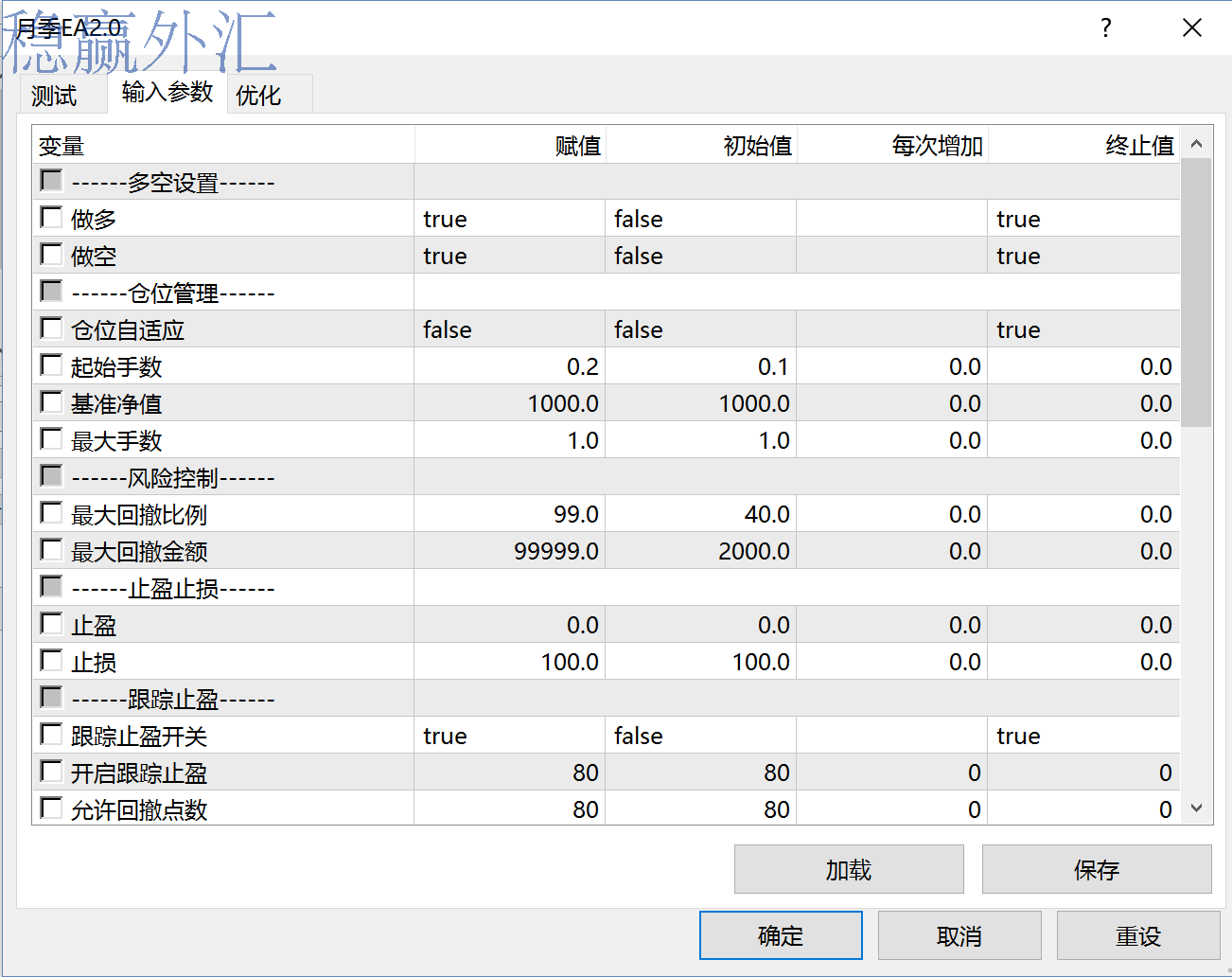
Task: Tick the 止盈 checkbox
Action: [x=51, y=624]
